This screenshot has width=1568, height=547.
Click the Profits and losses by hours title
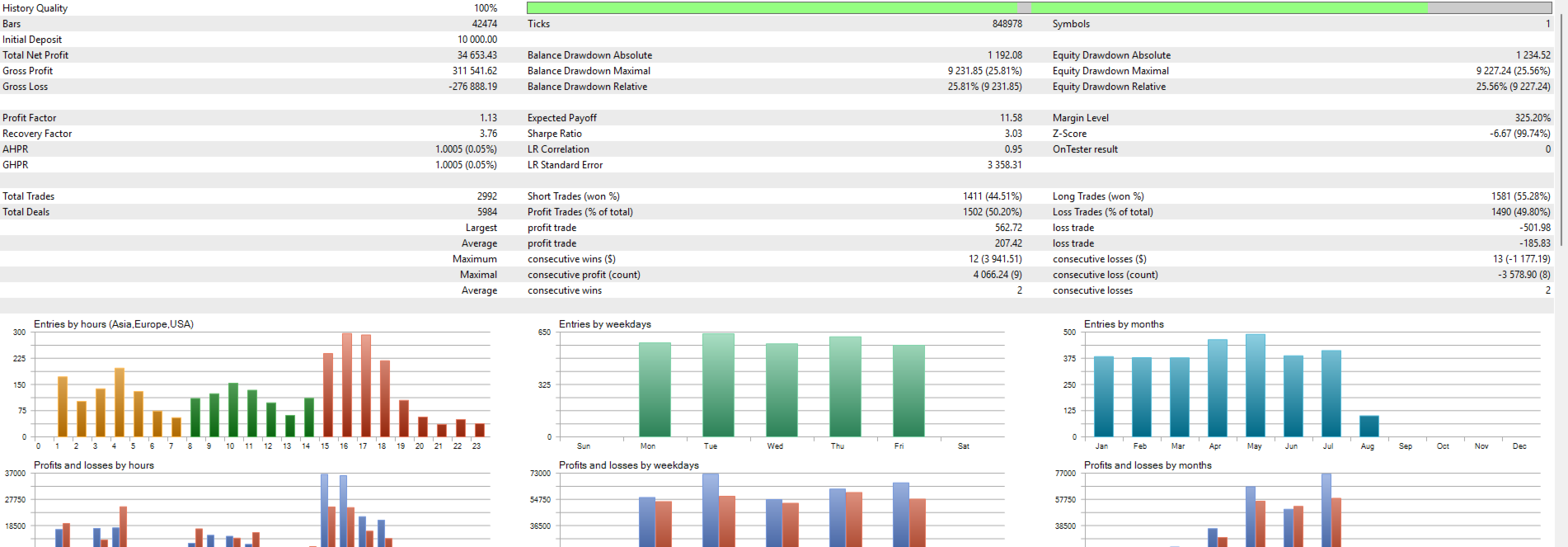(x=94, y=465)
